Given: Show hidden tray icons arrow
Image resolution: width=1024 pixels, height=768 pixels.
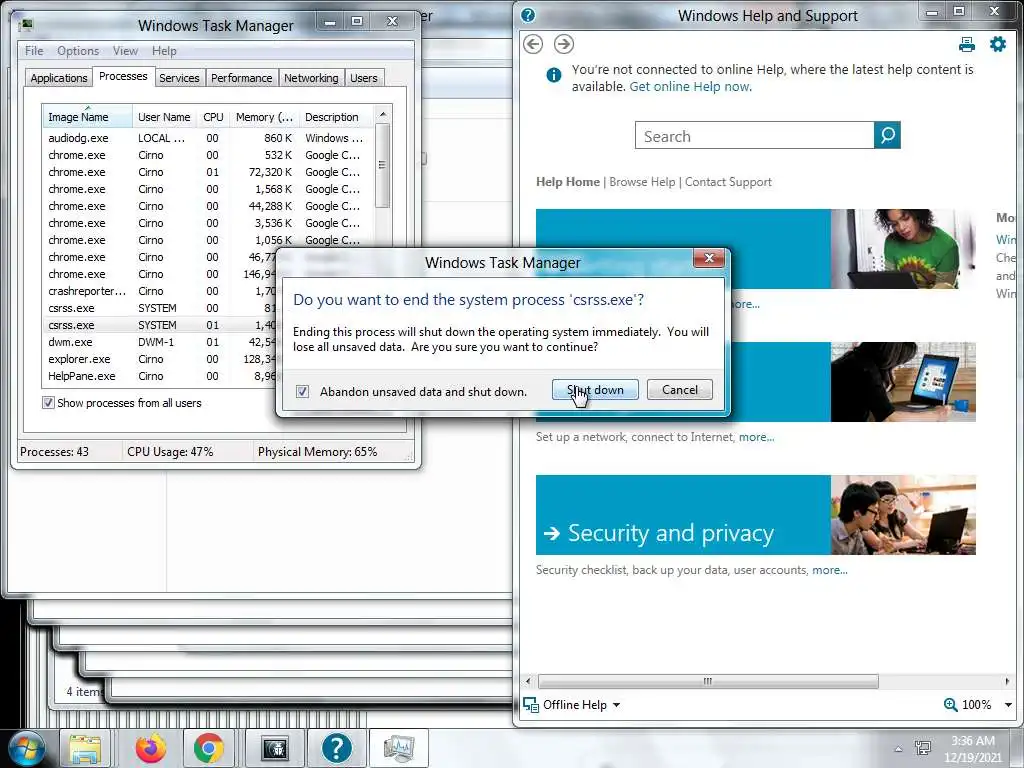Looking at the screenshot, I should point(898,749).
